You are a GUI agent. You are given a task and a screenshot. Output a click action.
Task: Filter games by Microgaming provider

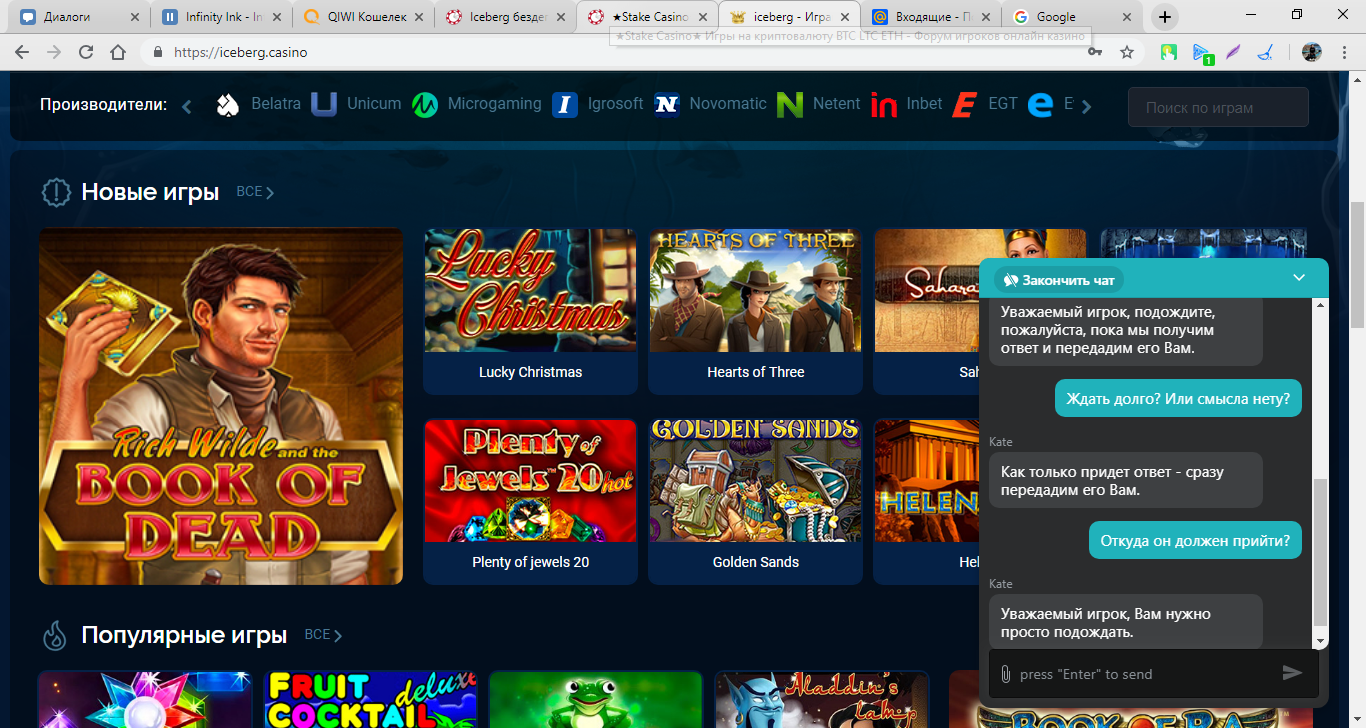click(x=477, y=104)
